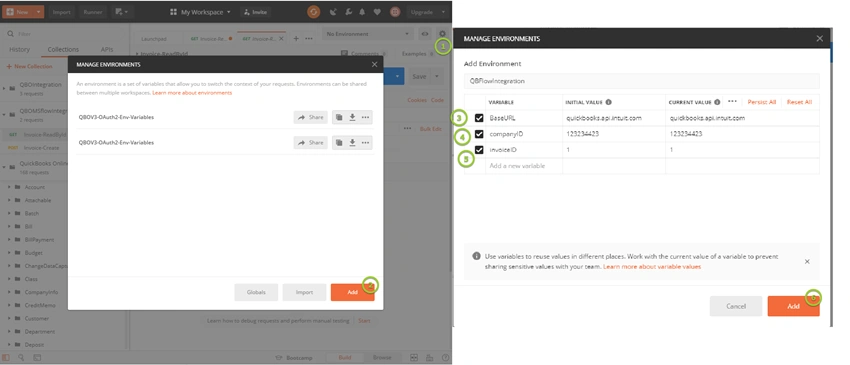Click the companyID current value cell
This screenshot has height=365, width=850.
pyautogui.click(x=742, y=134)
